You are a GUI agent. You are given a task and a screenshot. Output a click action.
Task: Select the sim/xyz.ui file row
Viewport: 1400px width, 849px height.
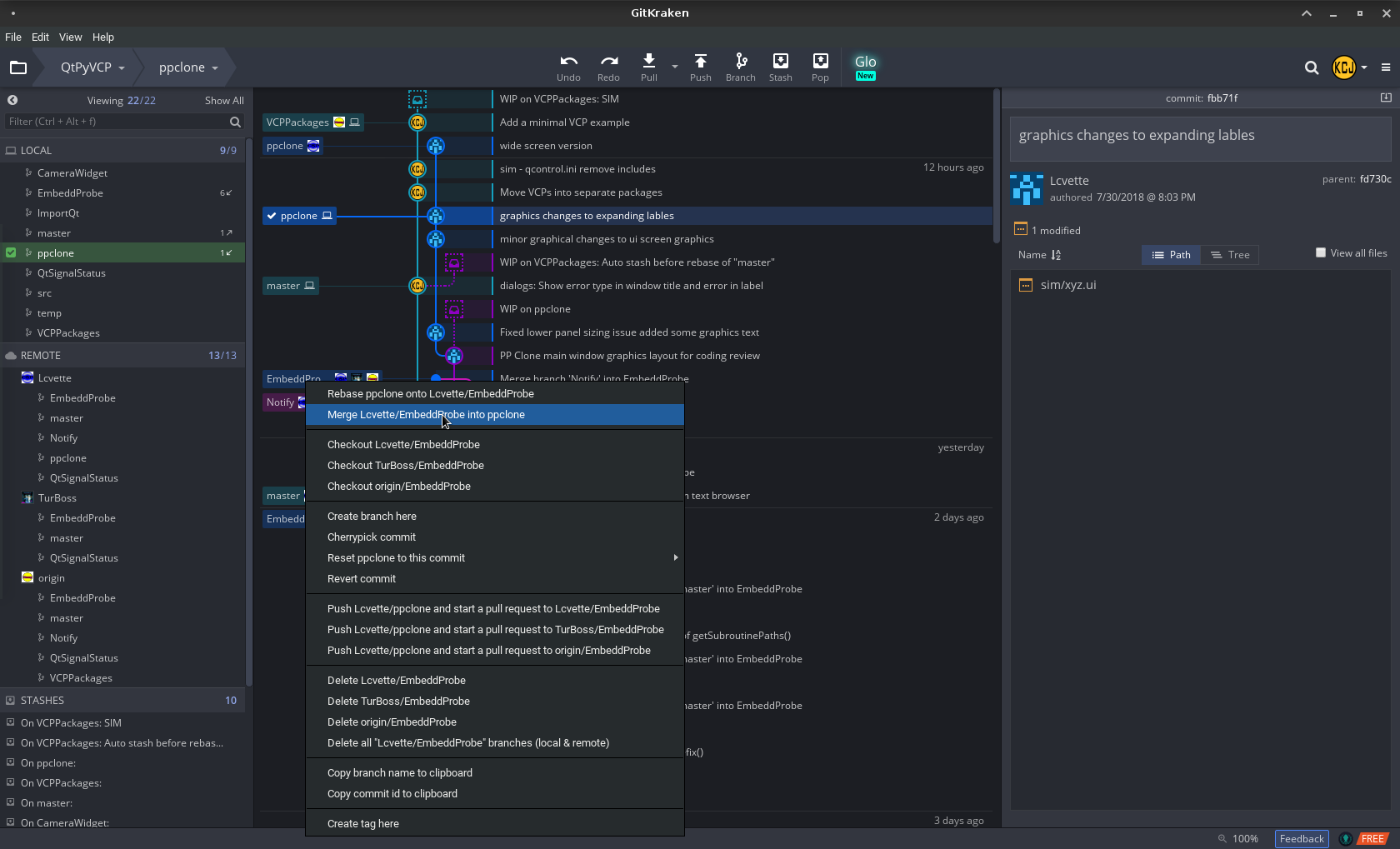pyautogui.click(x=1200, y=285)
